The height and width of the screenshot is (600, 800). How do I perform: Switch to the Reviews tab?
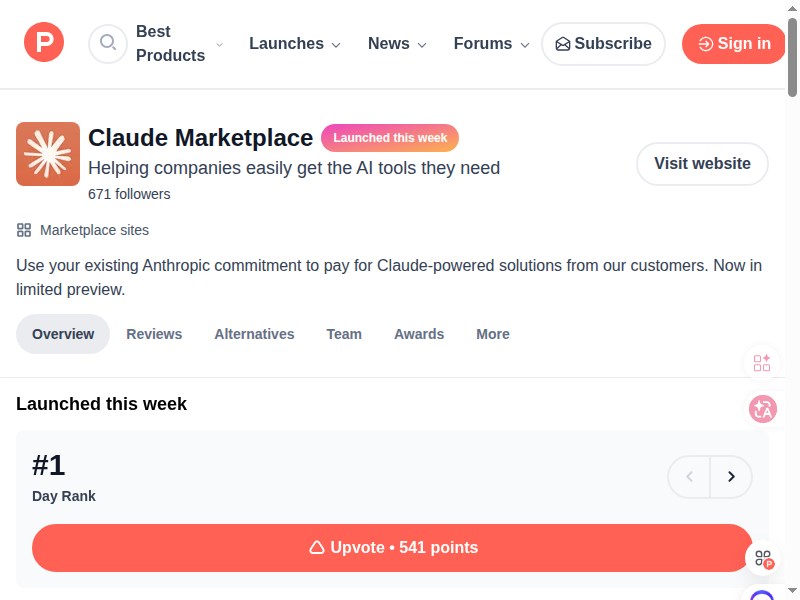[154, 334]
